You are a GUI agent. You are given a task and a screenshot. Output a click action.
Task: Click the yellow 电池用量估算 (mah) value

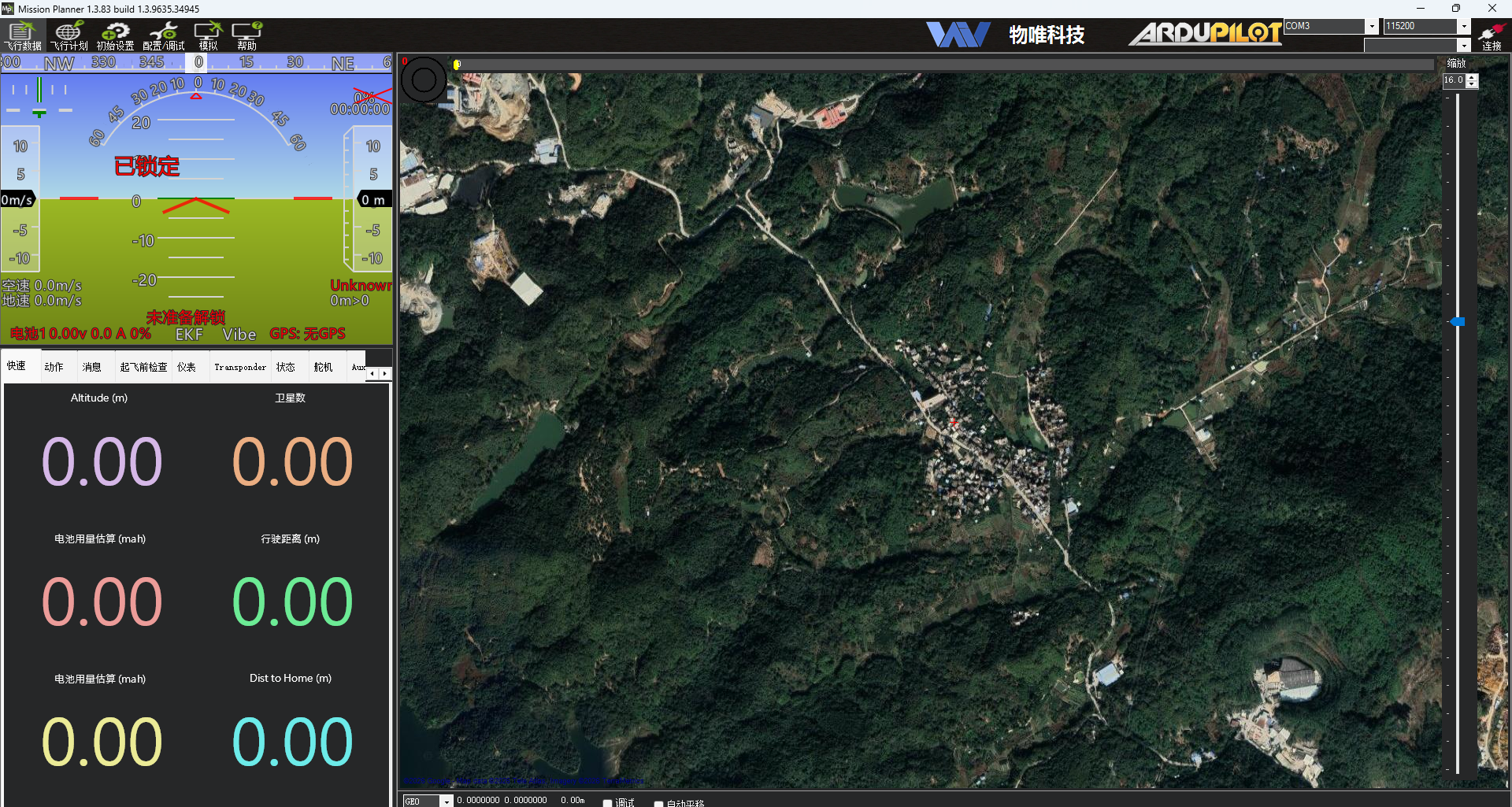pyautogui.click(x=102, y=742)
